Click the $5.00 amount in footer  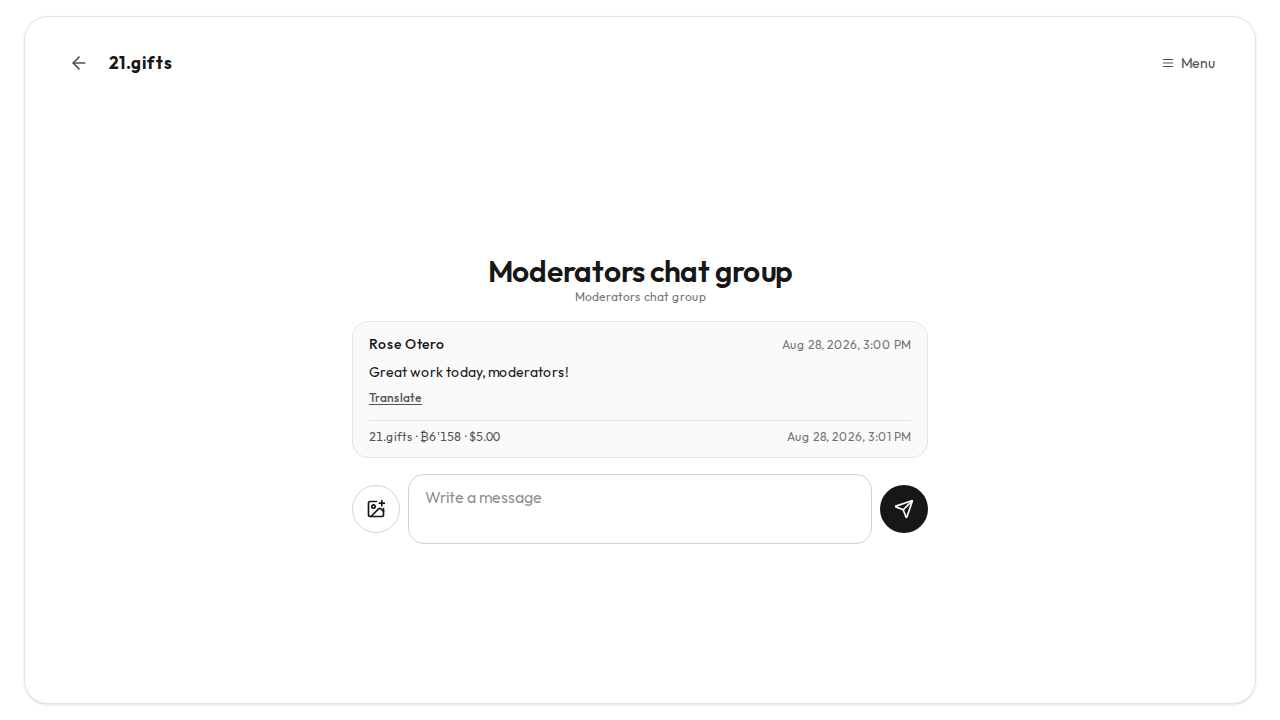coord(485,437)
